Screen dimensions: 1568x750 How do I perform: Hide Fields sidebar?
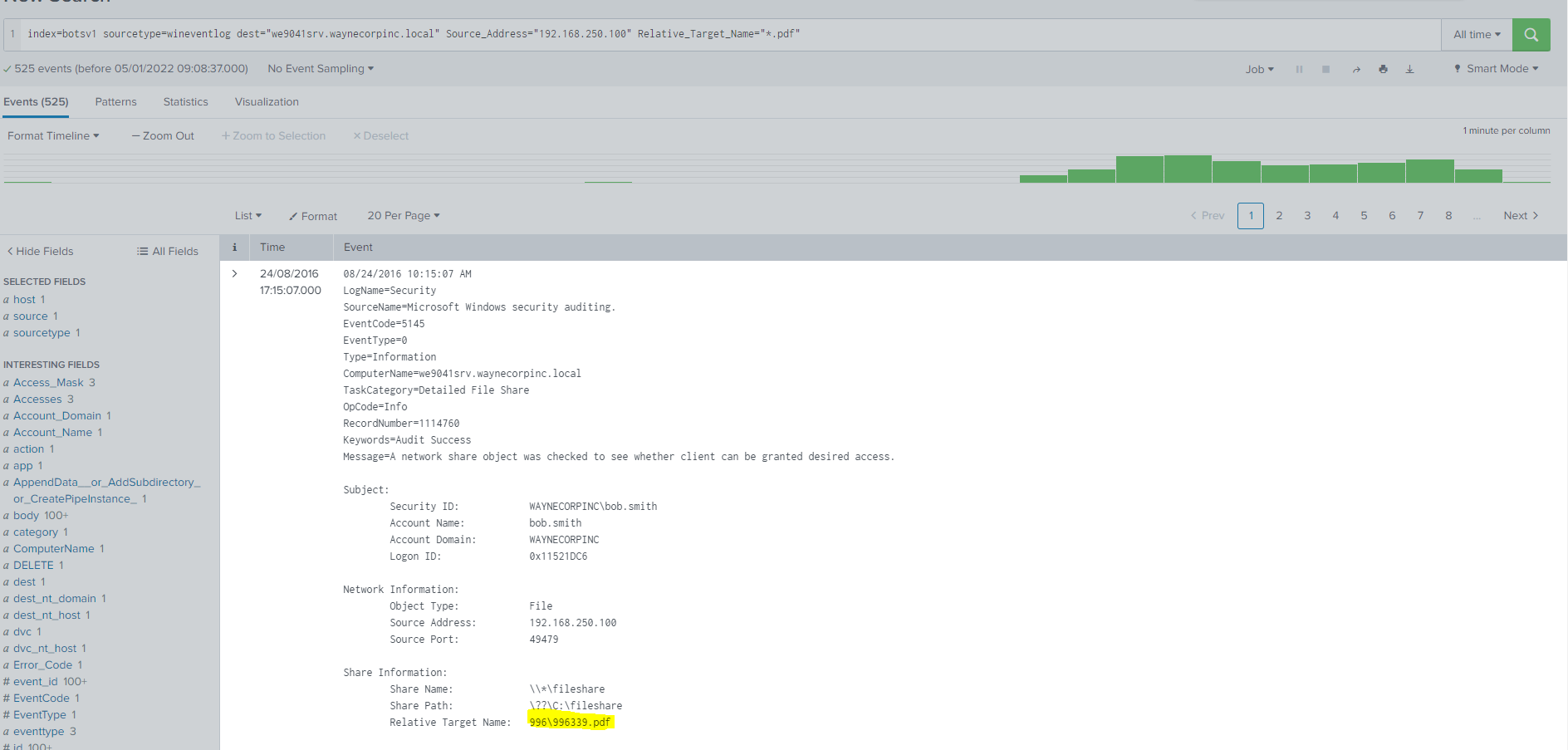click(x=41, y=251)
